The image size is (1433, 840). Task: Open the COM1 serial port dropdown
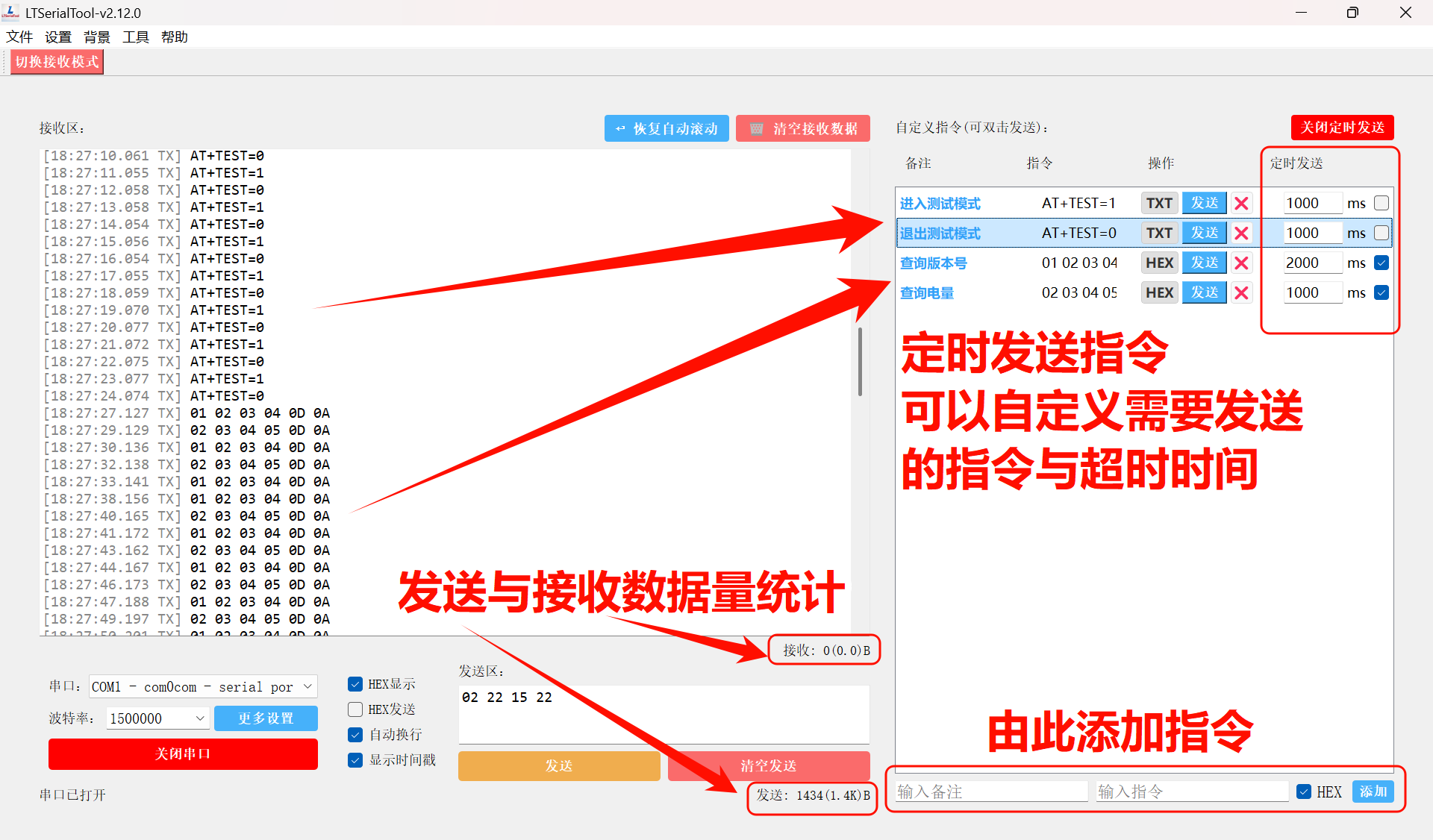[x=202, y=686]
